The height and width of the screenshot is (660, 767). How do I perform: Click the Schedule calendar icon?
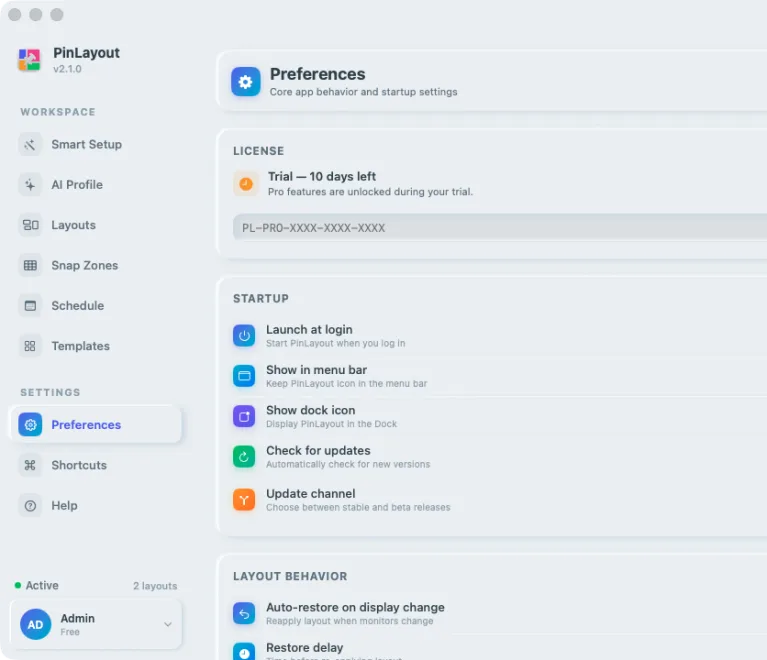point(30,306)
